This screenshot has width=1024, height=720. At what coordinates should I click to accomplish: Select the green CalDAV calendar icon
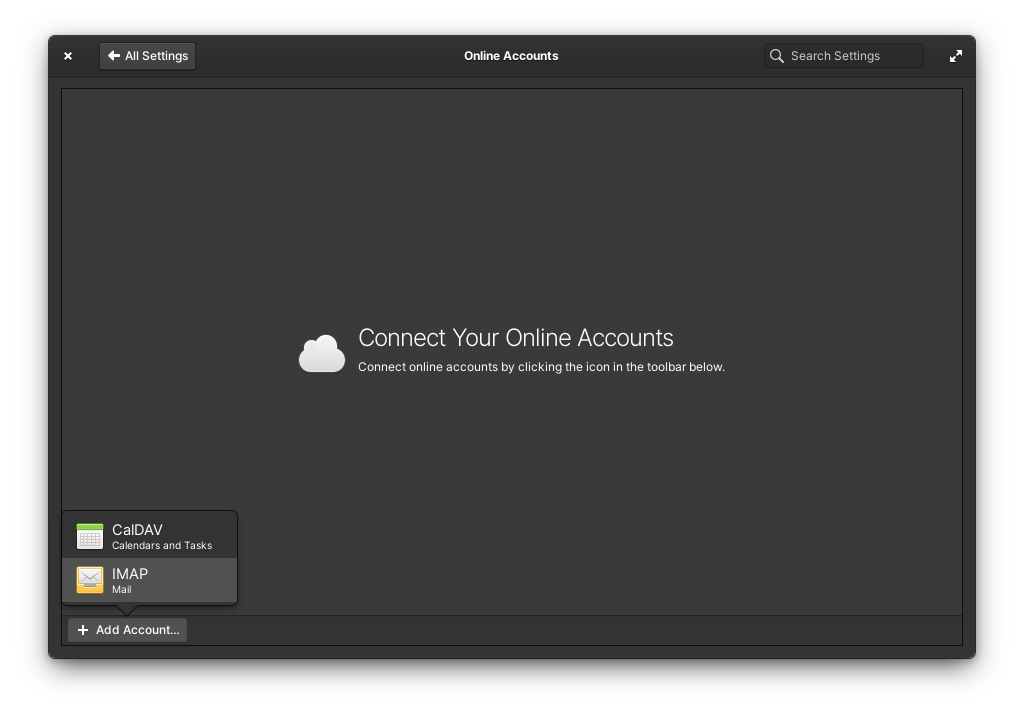tap(90, 536)
